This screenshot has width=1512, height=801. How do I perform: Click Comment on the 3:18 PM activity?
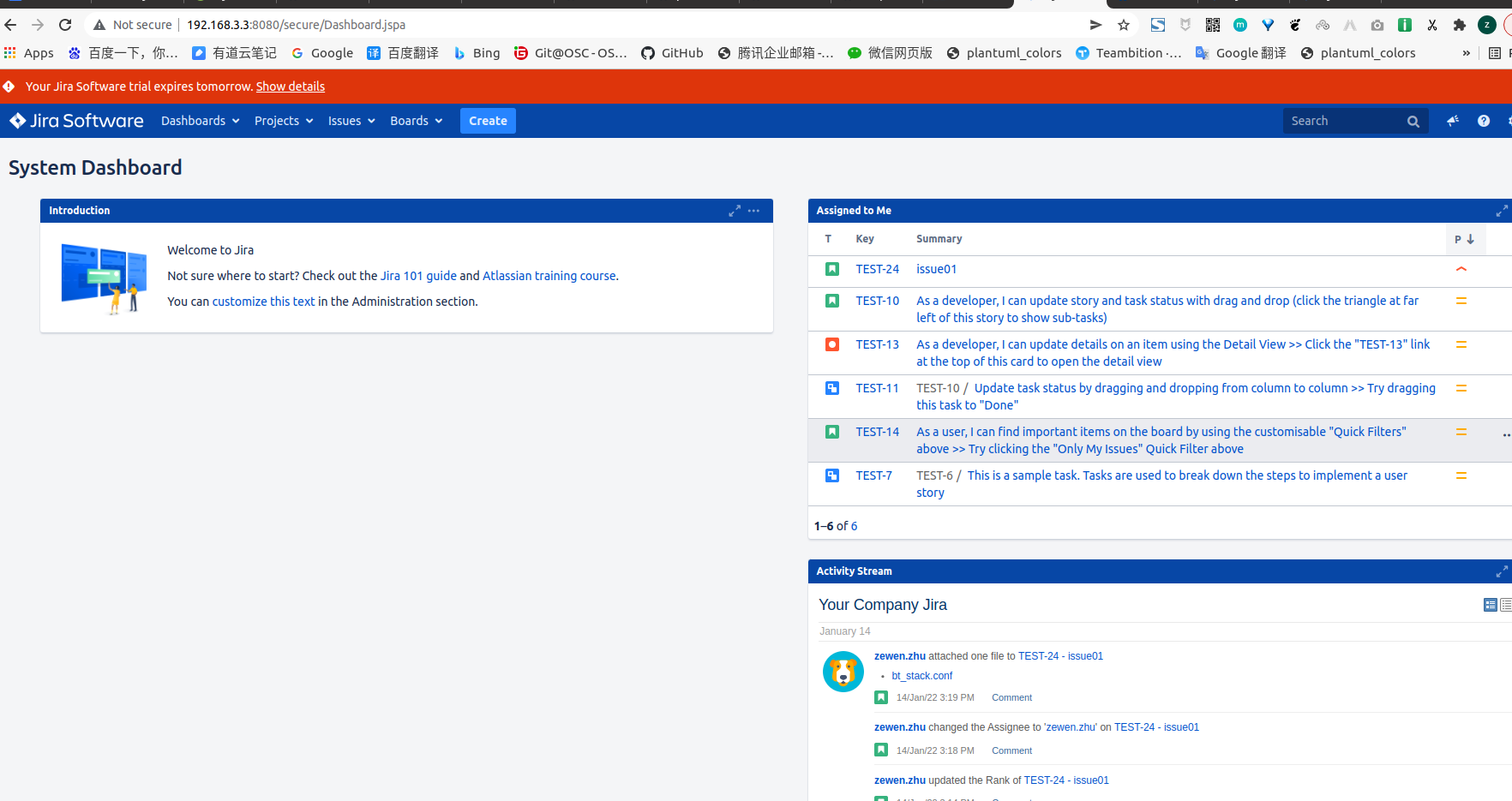coord(1012,751)
